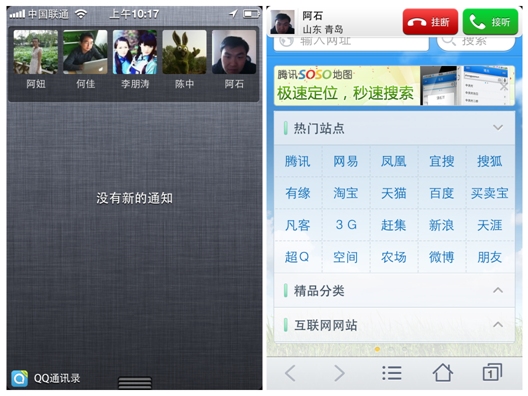Tap the cellular signal bars
This screenshot has height=396, width=528.
tap(17, 14)
